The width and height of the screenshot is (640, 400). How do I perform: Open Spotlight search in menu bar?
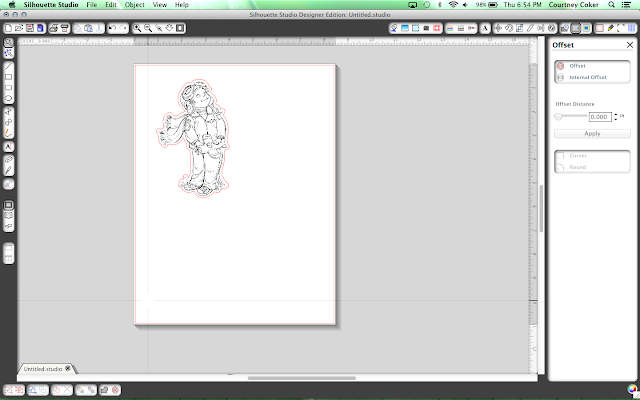(611, 5)
